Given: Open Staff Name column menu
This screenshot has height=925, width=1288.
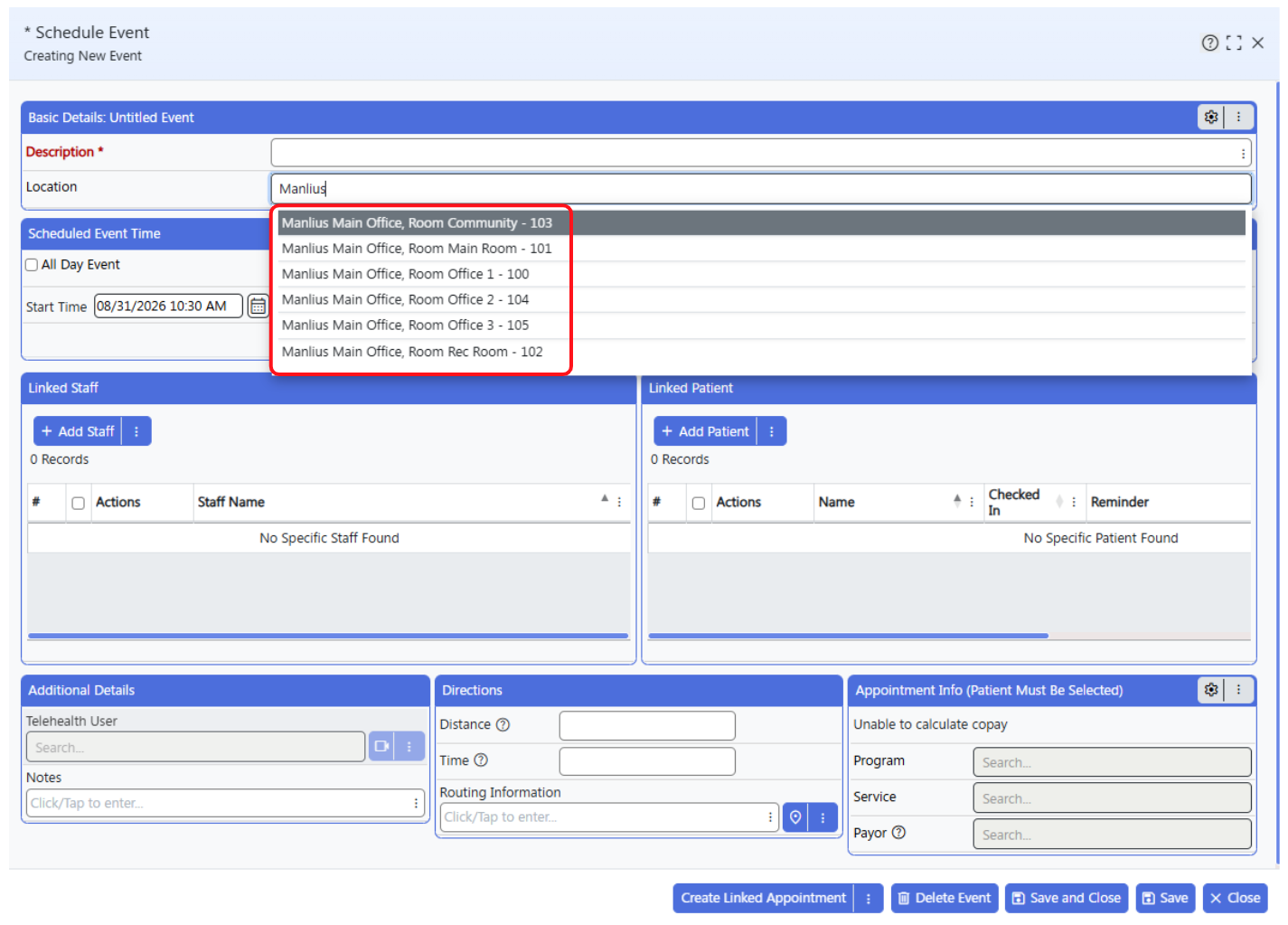Looking at the screenshot, I should (x=619, y=502).
